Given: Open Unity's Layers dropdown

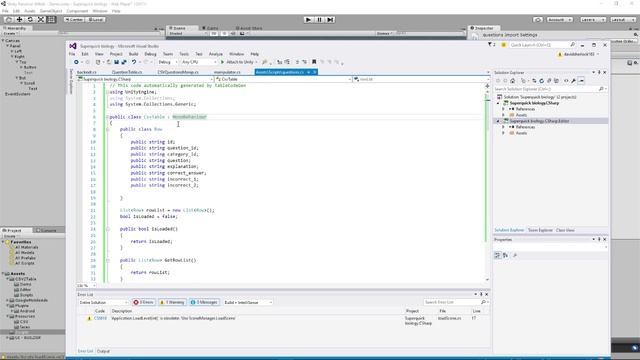Looking at the screenshot, I should click(593, 20).
